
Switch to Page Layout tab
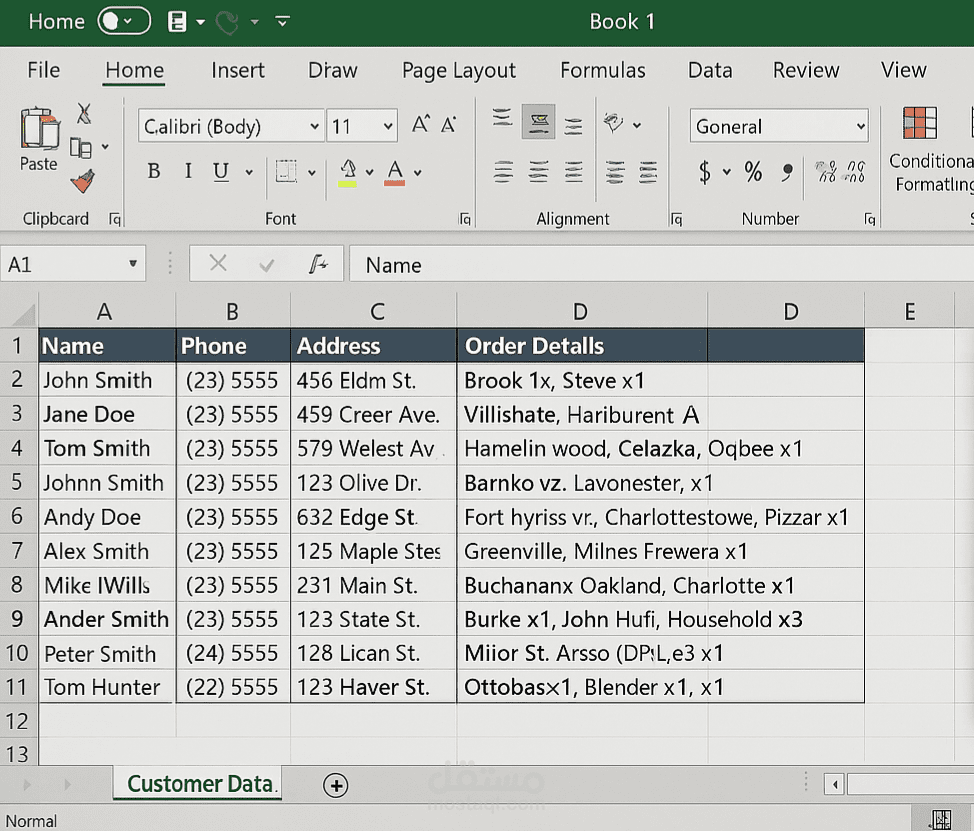459,71
